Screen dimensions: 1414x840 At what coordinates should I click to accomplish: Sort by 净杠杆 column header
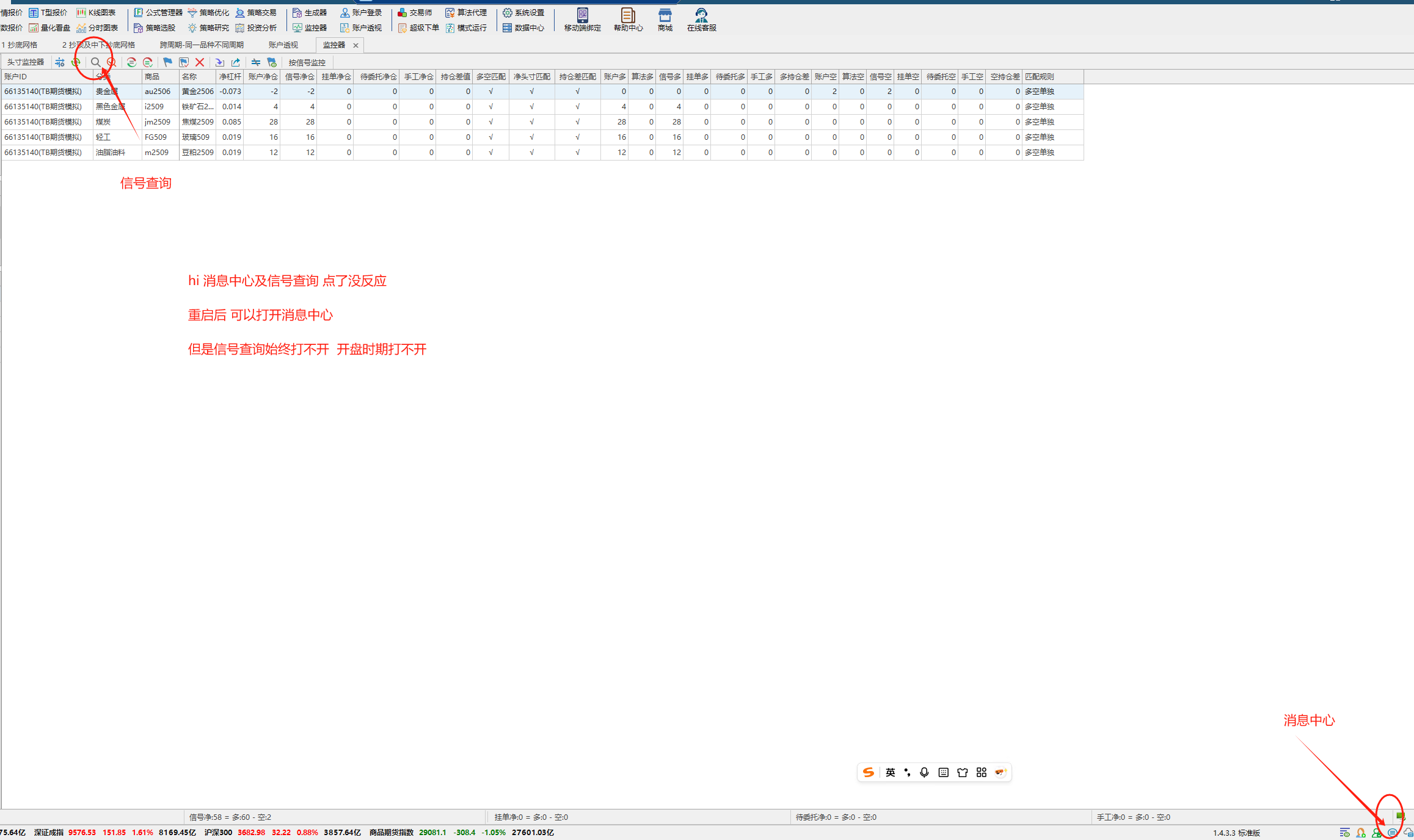coord(230,76)
